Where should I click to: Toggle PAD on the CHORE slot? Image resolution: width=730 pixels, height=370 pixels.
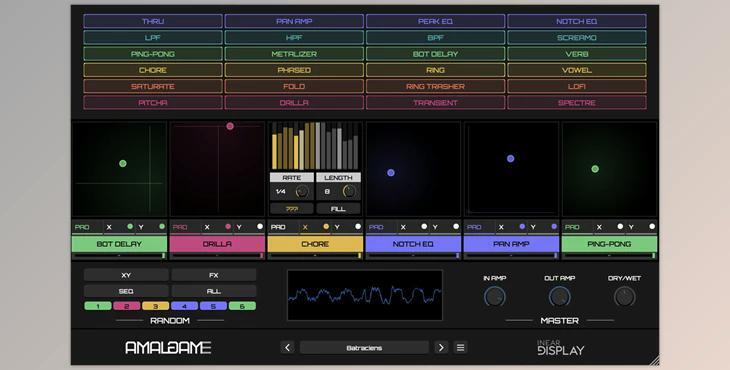278,227
